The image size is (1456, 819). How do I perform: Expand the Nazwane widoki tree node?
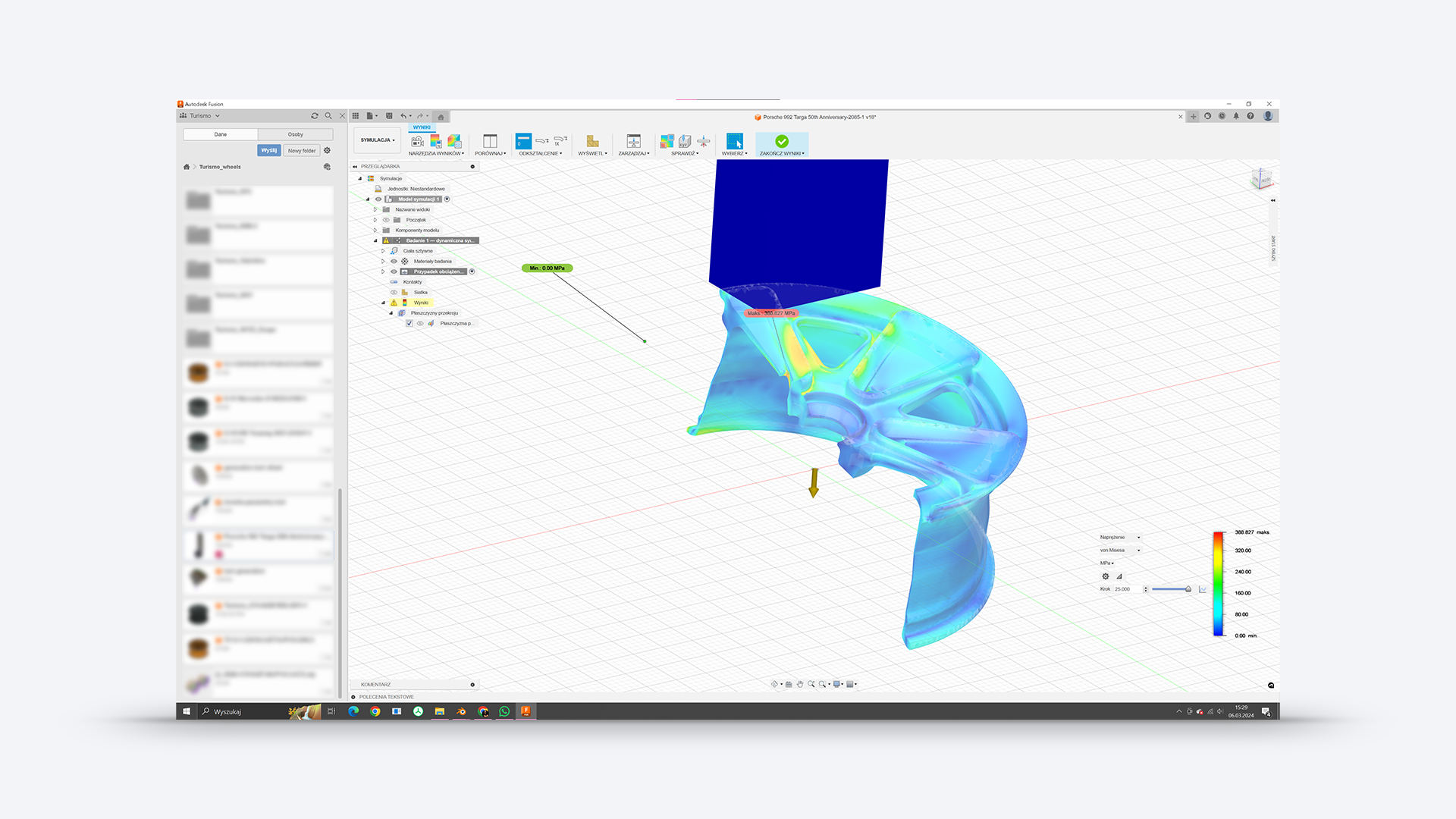pos(375,210)
